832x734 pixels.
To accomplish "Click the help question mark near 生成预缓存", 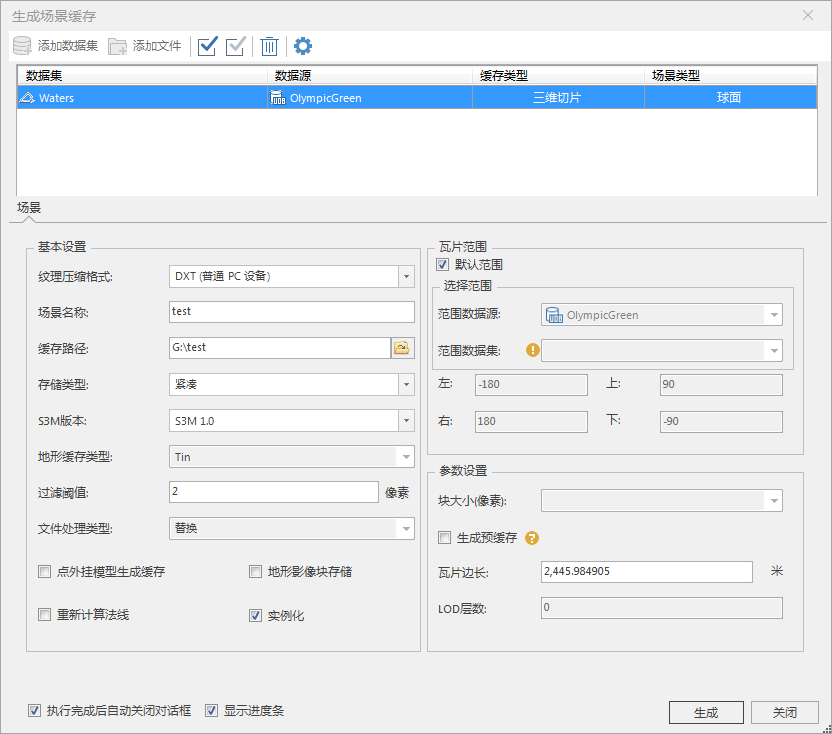I will coord(532,538).
